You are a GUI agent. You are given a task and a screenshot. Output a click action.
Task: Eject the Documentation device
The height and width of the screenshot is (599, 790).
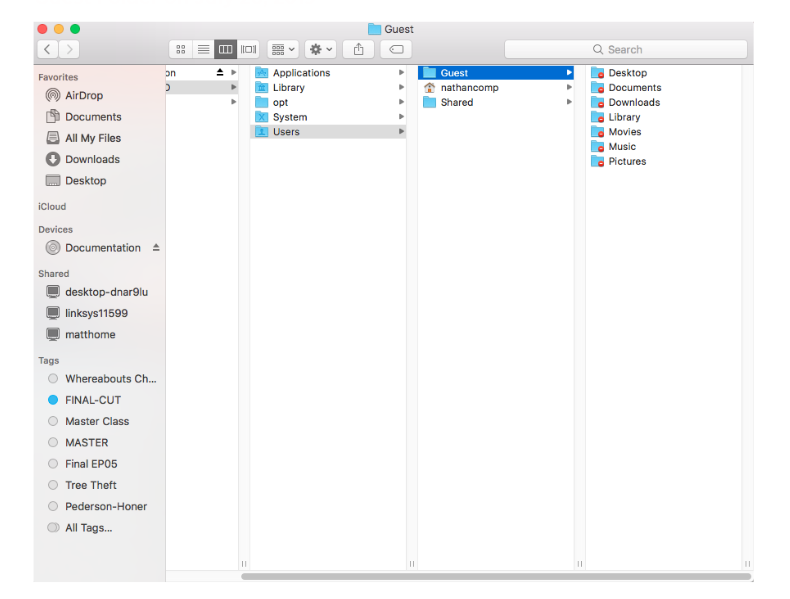(156, 248)
